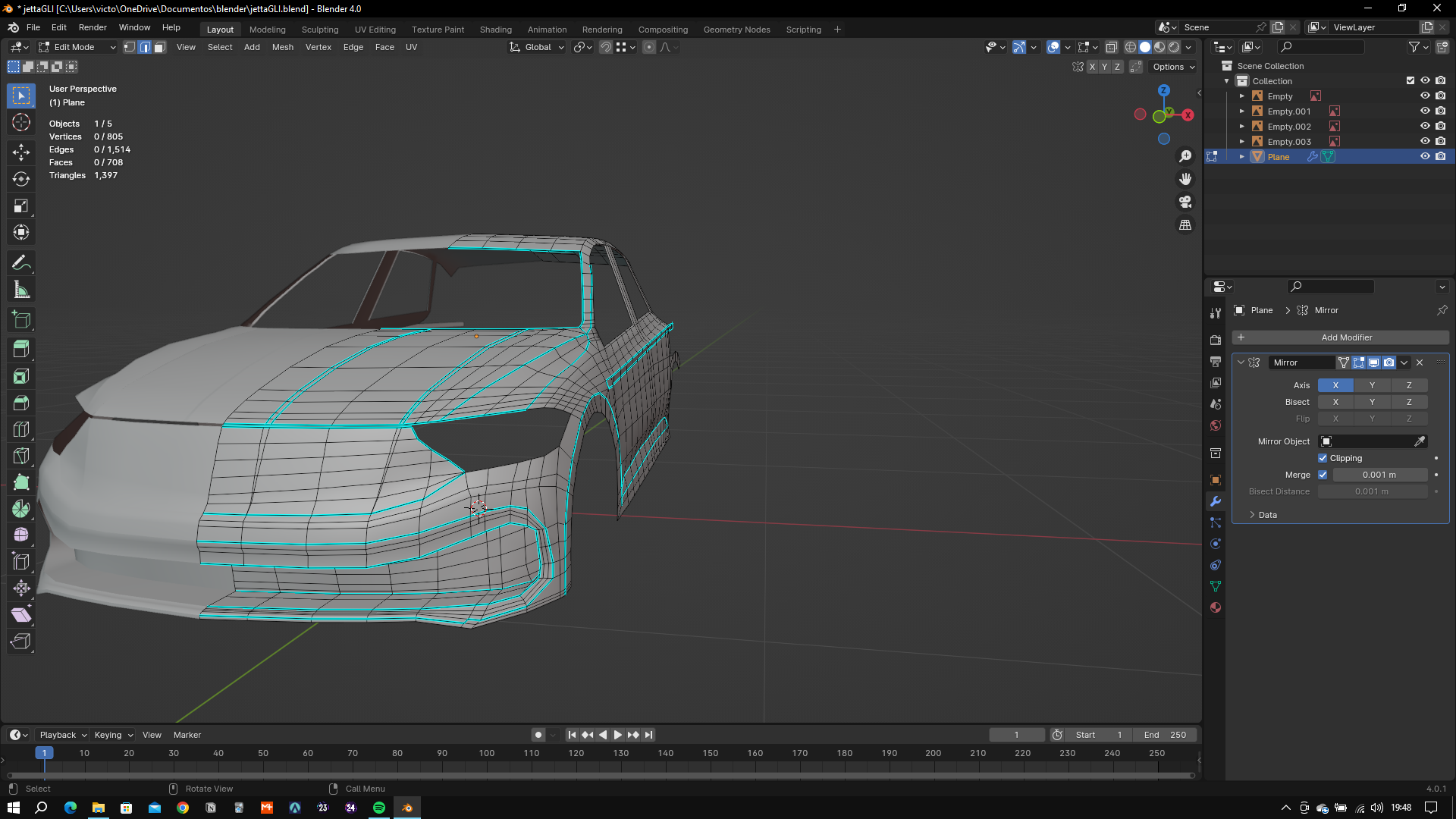This screenshot has width=1456, height=819.
Task: Switch to the Sculpting workspace tab
Action: [x=319, y=30]
